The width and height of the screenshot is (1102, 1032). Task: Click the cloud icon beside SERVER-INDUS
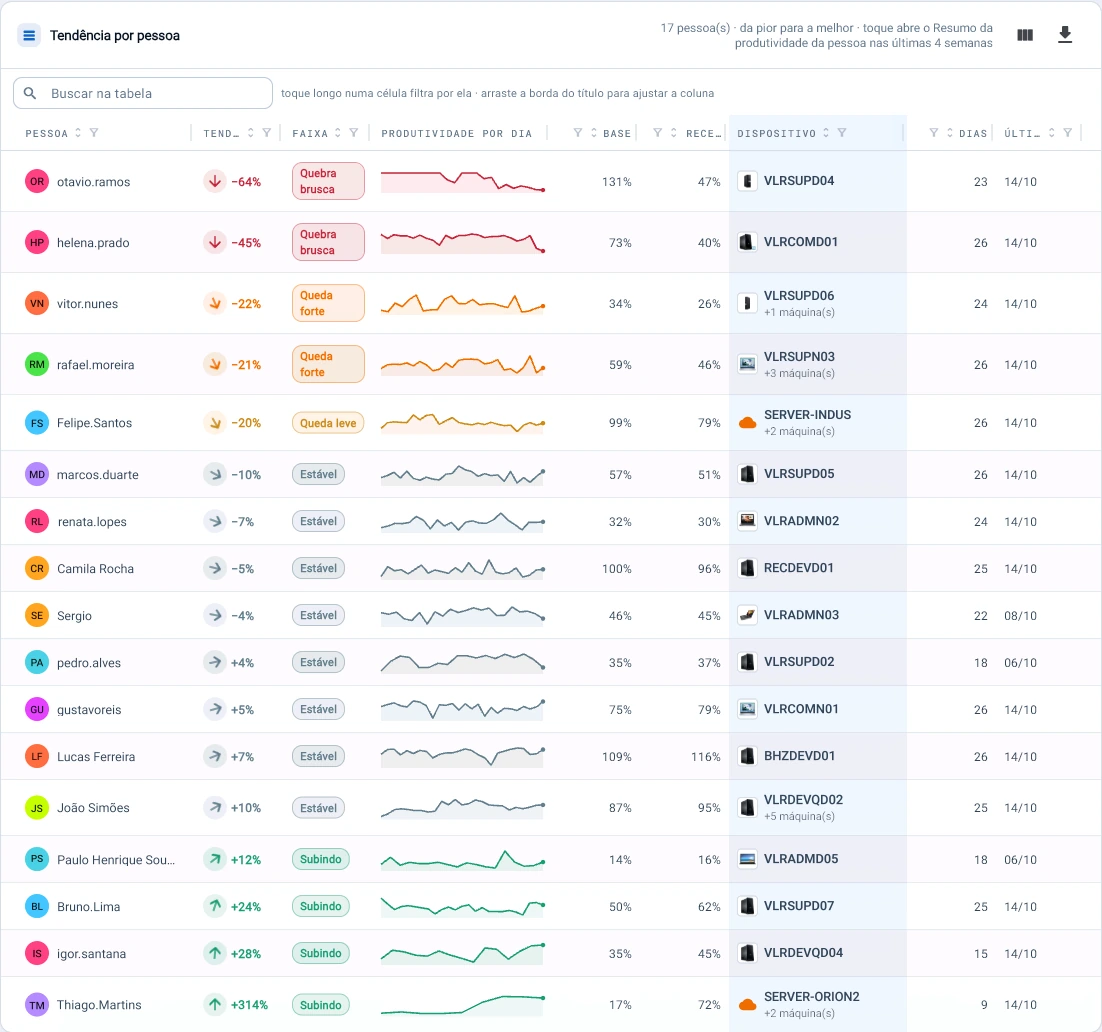747,423
